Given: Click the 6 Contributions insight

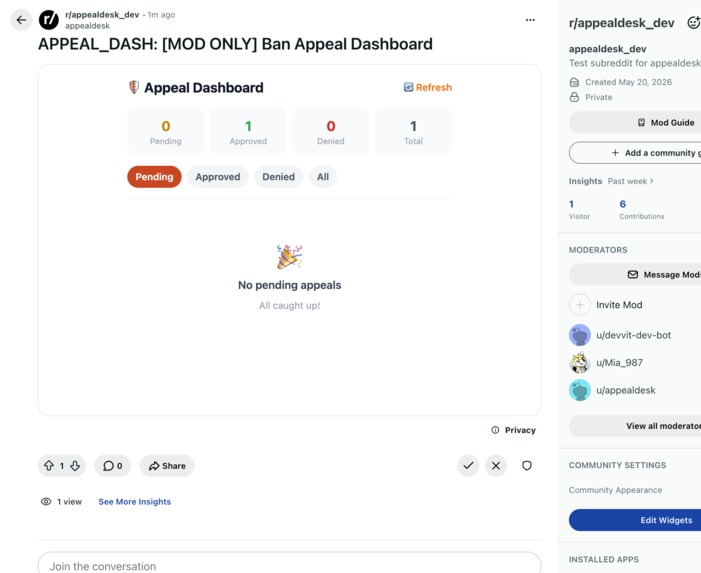Looking at the screenshot, I should [642, 210].
